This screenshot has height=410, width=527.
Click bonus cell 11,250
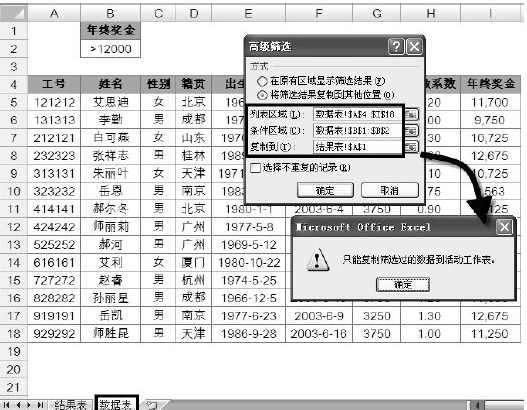coord(490,334)
